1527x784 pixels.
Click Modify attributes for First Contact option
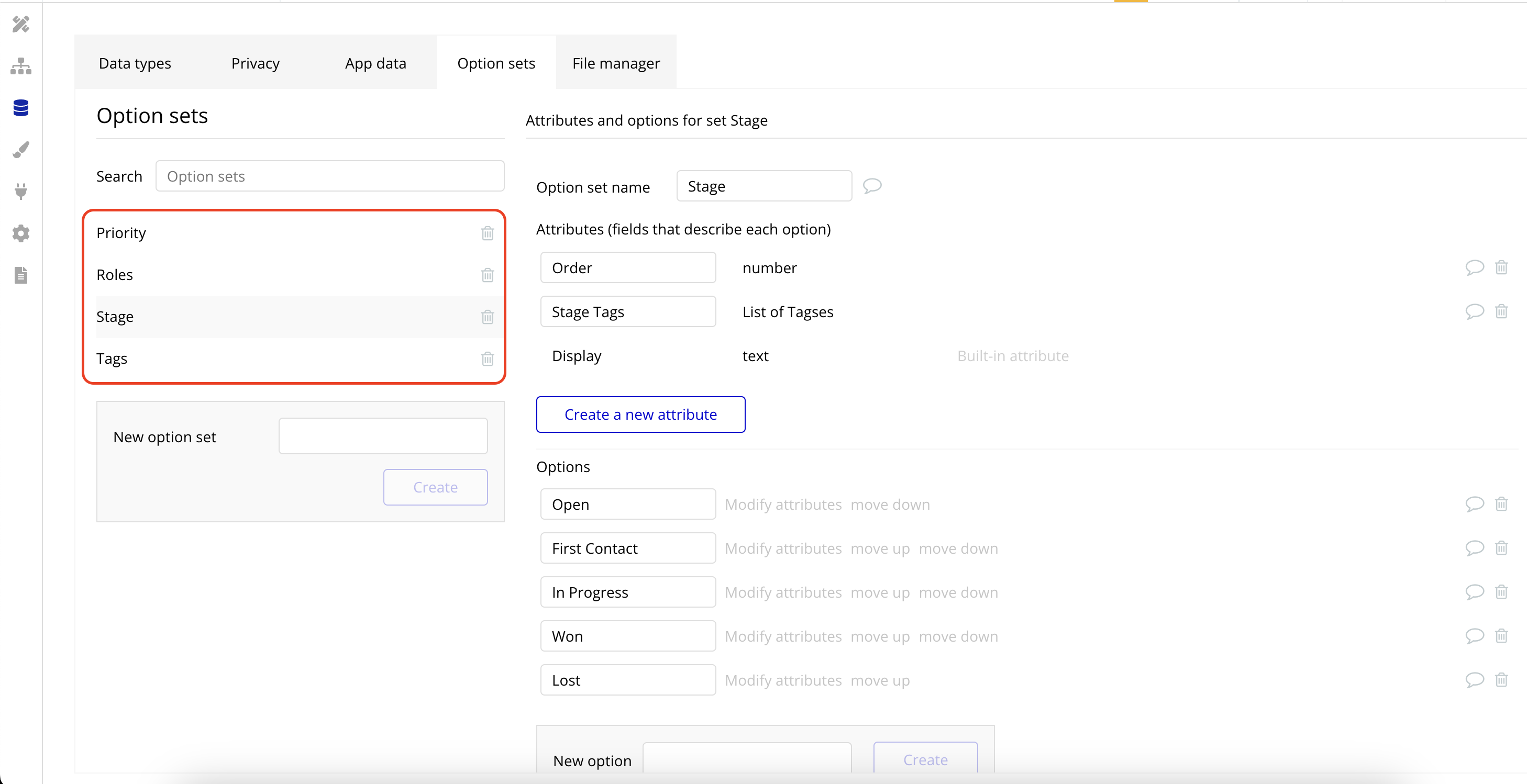click(x=783, y=548)
